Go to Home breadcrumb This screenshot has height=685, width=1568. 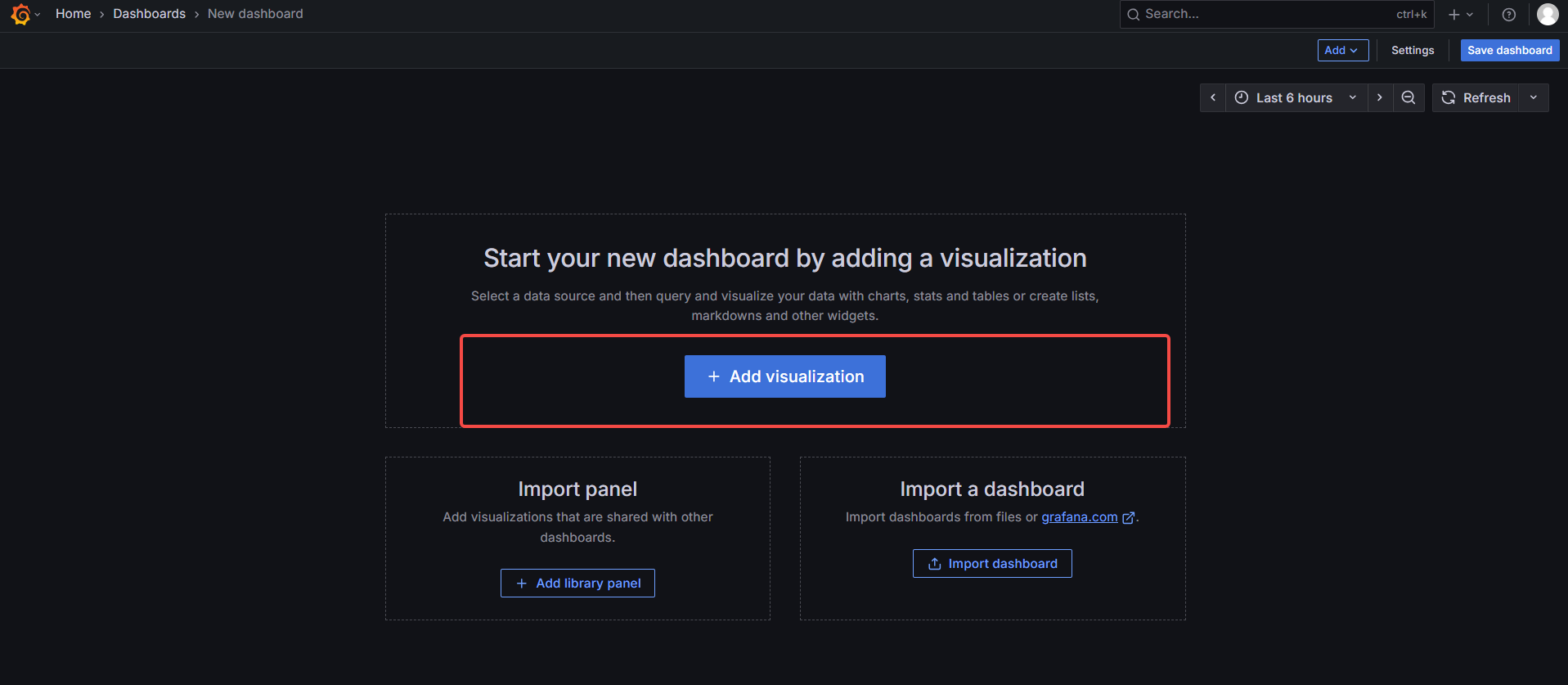point(73,14)
